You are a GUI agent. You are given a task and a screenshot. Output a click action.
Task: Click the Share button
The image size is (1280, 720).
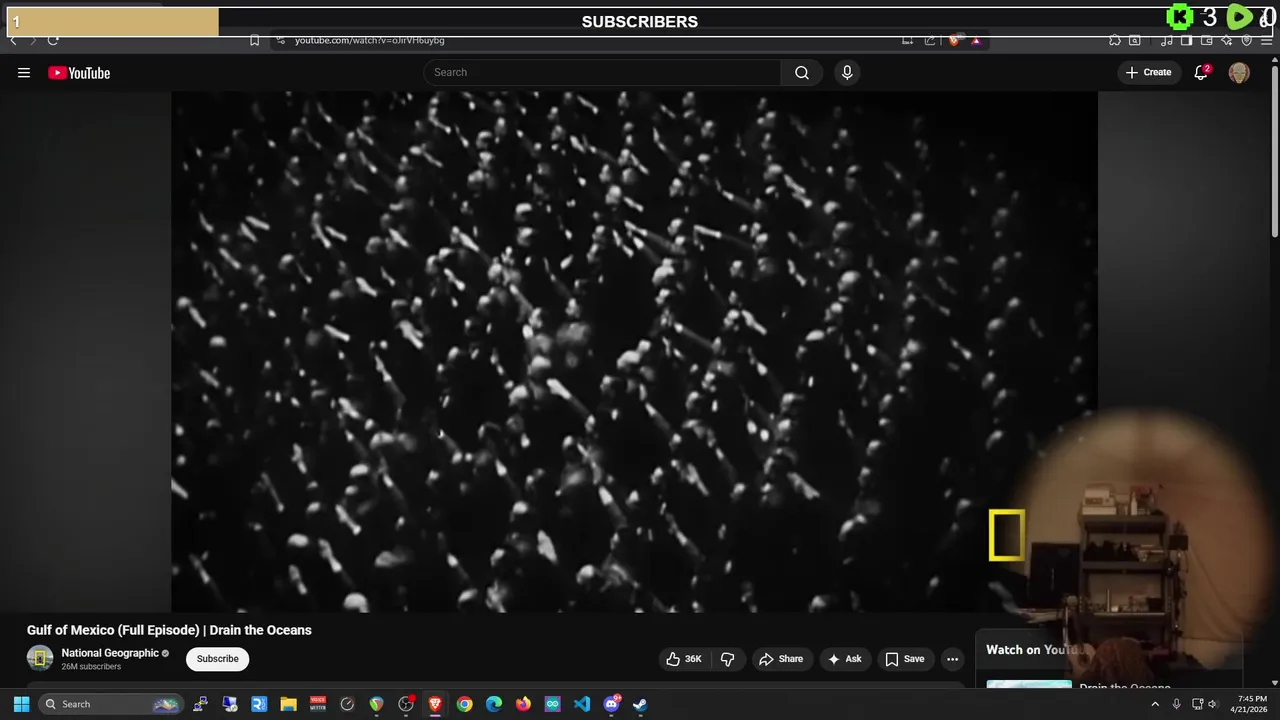pos(781,659)
